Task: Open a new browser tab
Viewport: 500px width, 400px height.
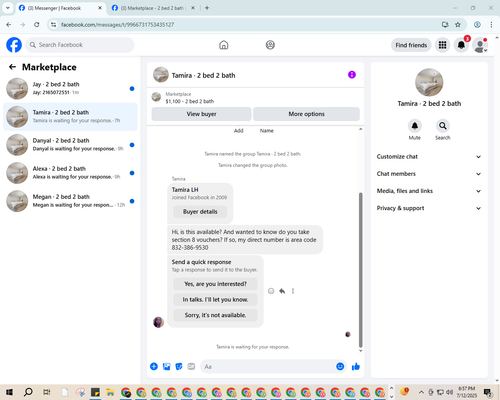Action: [207, 8]
